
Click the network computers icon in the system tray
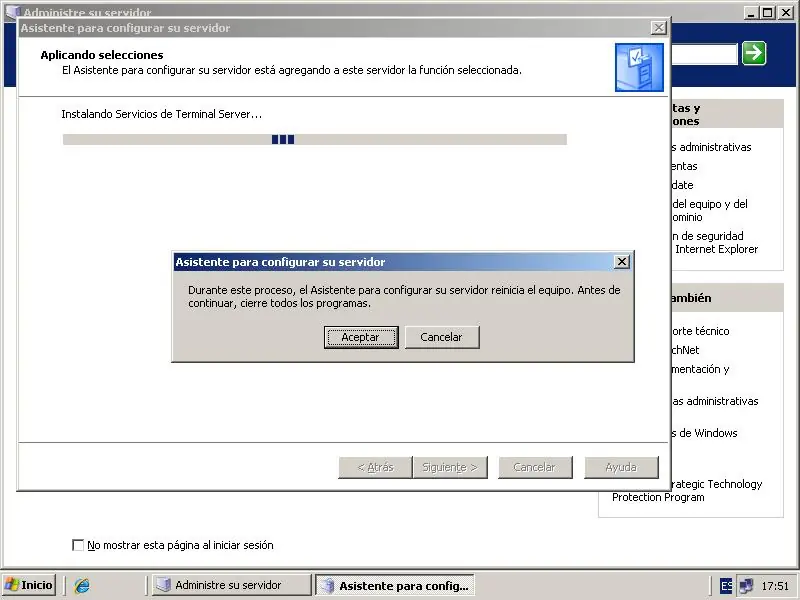point(746,585)
